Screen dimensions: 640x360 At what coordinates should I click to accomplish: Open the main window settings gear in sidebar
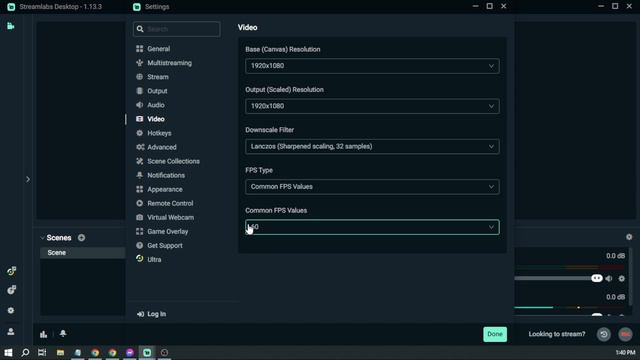[11, 311]
